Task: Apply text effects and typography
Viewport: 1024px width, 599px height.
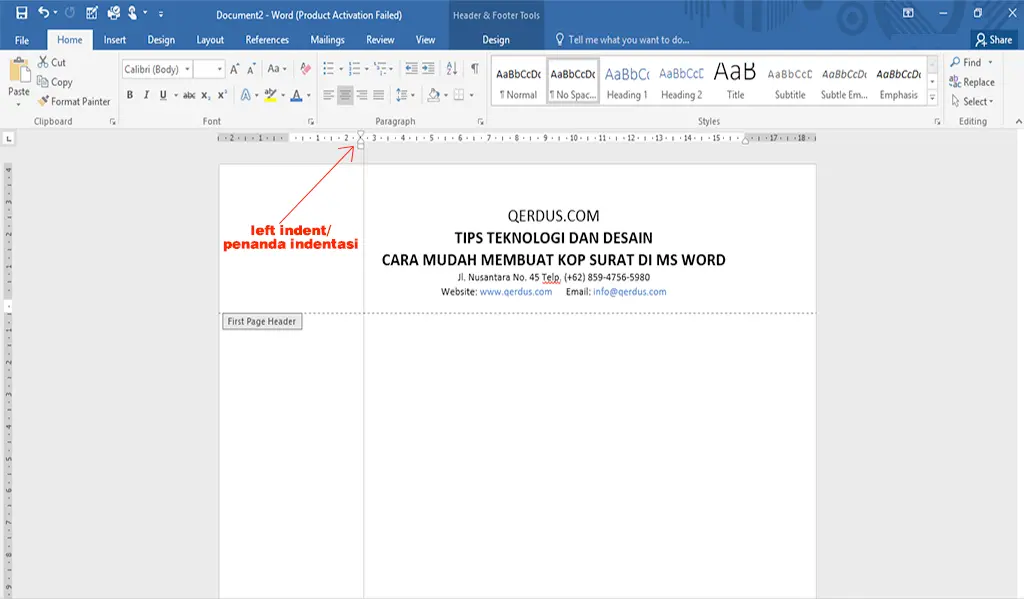Action: tap(246, 95)
